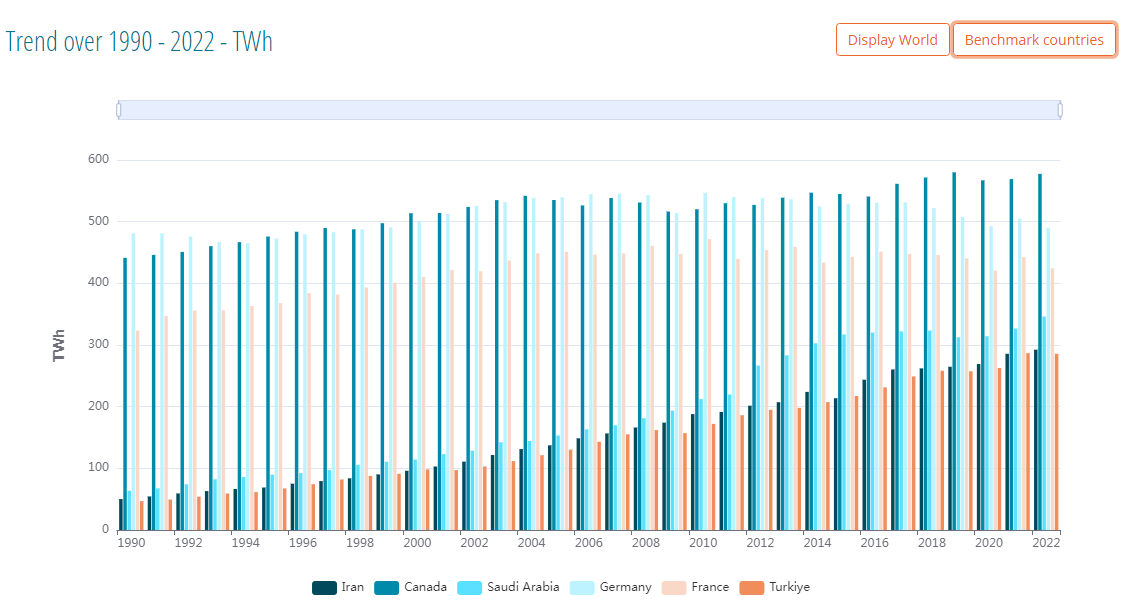Click the Turkiye legend color swatch
This screenshot has height=609, width=1127.
click(x=752, y=588)
